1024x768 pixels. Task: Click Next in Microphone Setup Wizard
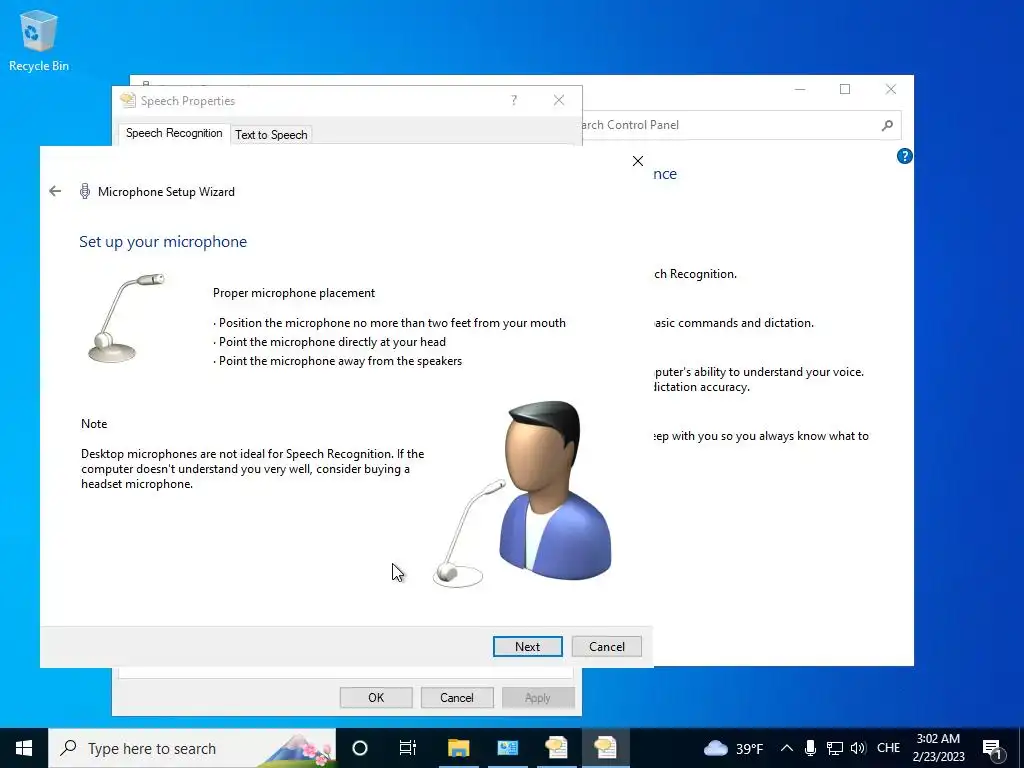pyautogui.click(x=527, y=647)
